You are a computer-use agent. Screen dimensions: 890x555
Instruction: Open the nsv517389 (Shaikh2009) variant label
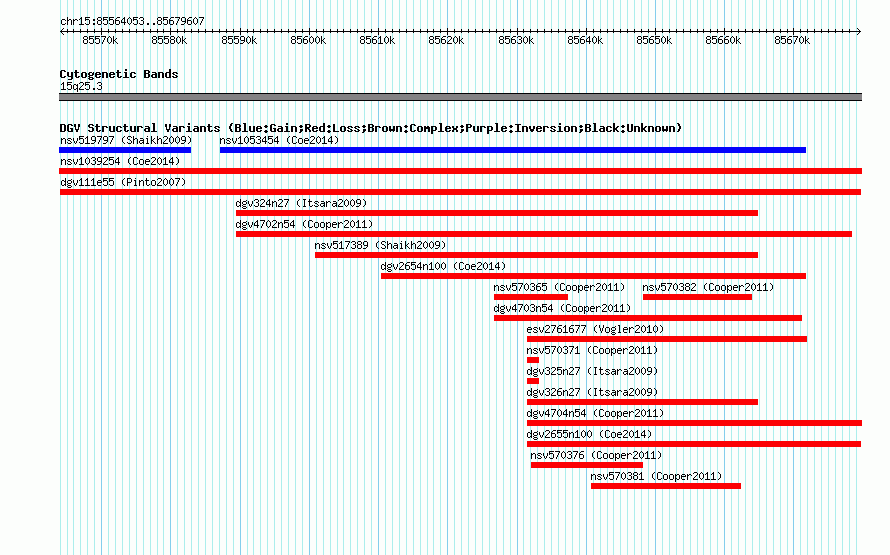pos(380,245)
